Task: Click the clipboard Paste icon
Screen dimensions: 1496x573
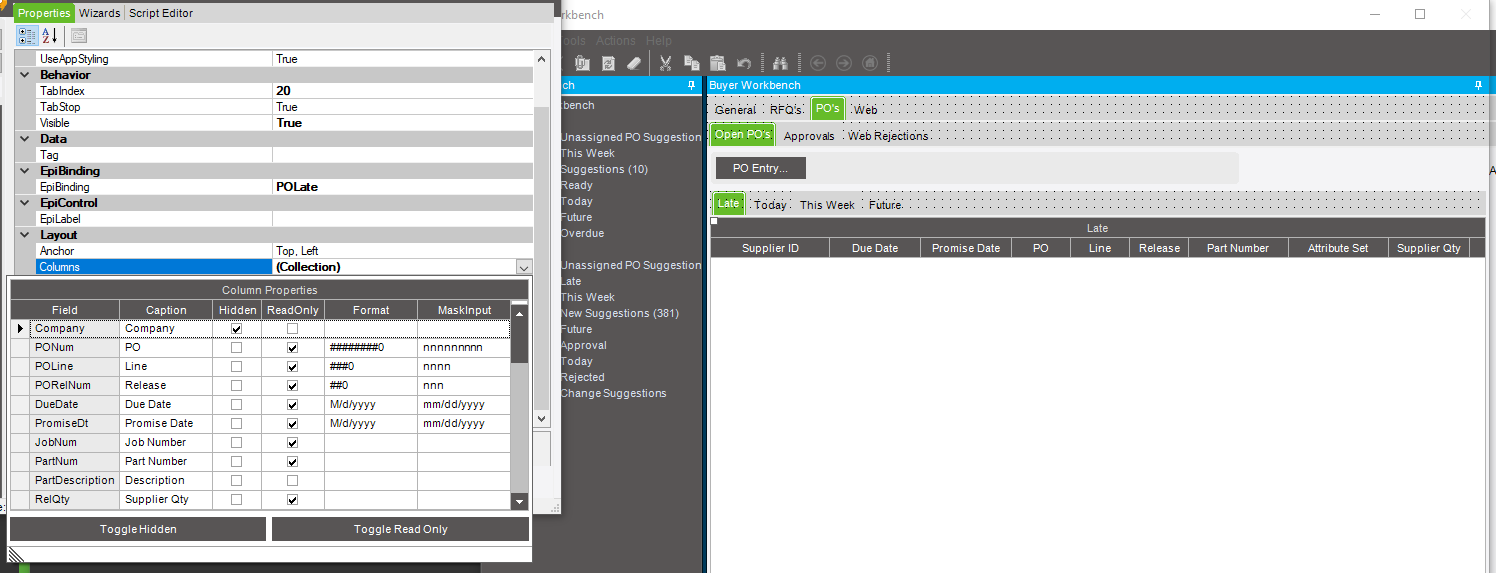Action: [717, 63]
